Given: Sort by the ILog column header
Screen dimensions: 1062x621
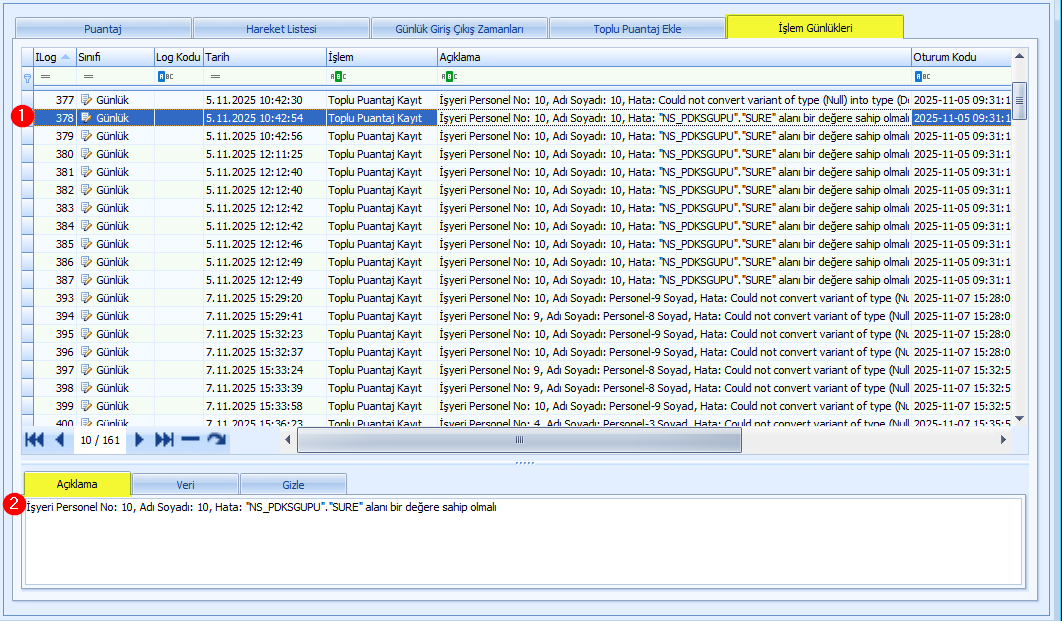Looking at the screenshot, I should 48,57.
